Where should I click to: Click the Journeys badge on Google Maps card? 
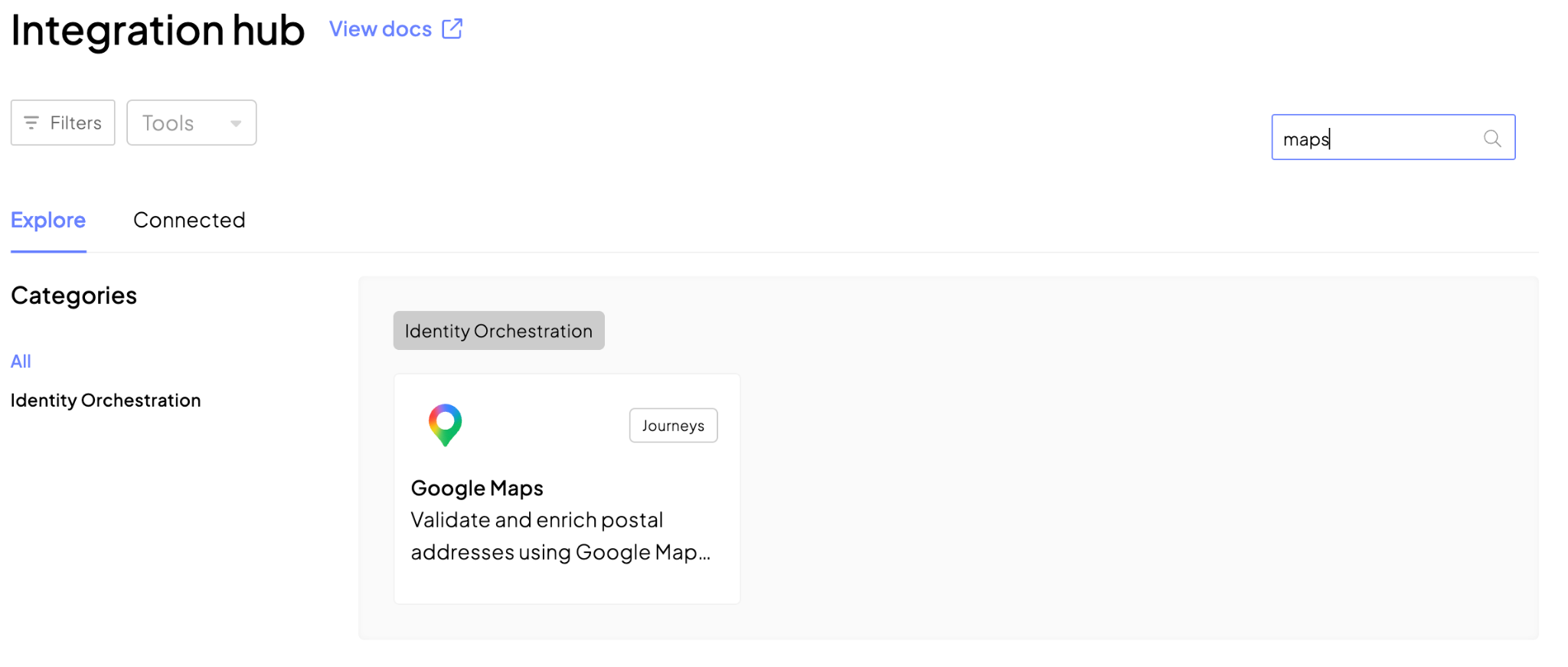[x=674, y=426]
